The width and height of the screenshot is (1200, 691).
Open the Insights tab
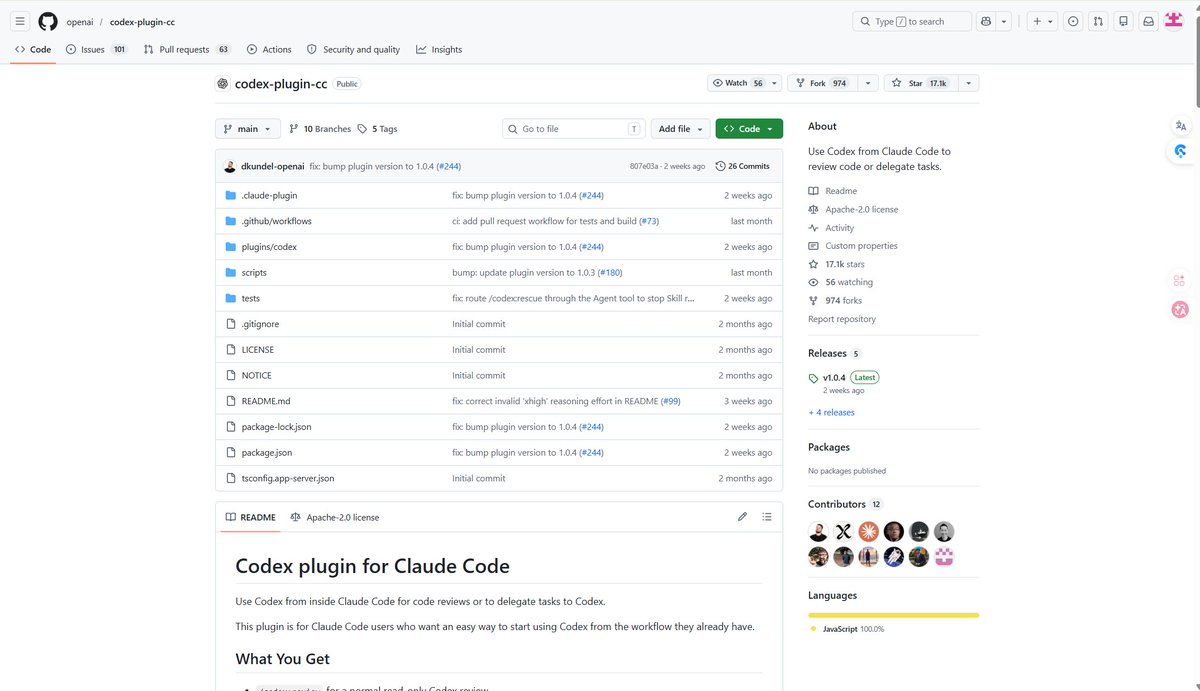(x=439, y=49)
